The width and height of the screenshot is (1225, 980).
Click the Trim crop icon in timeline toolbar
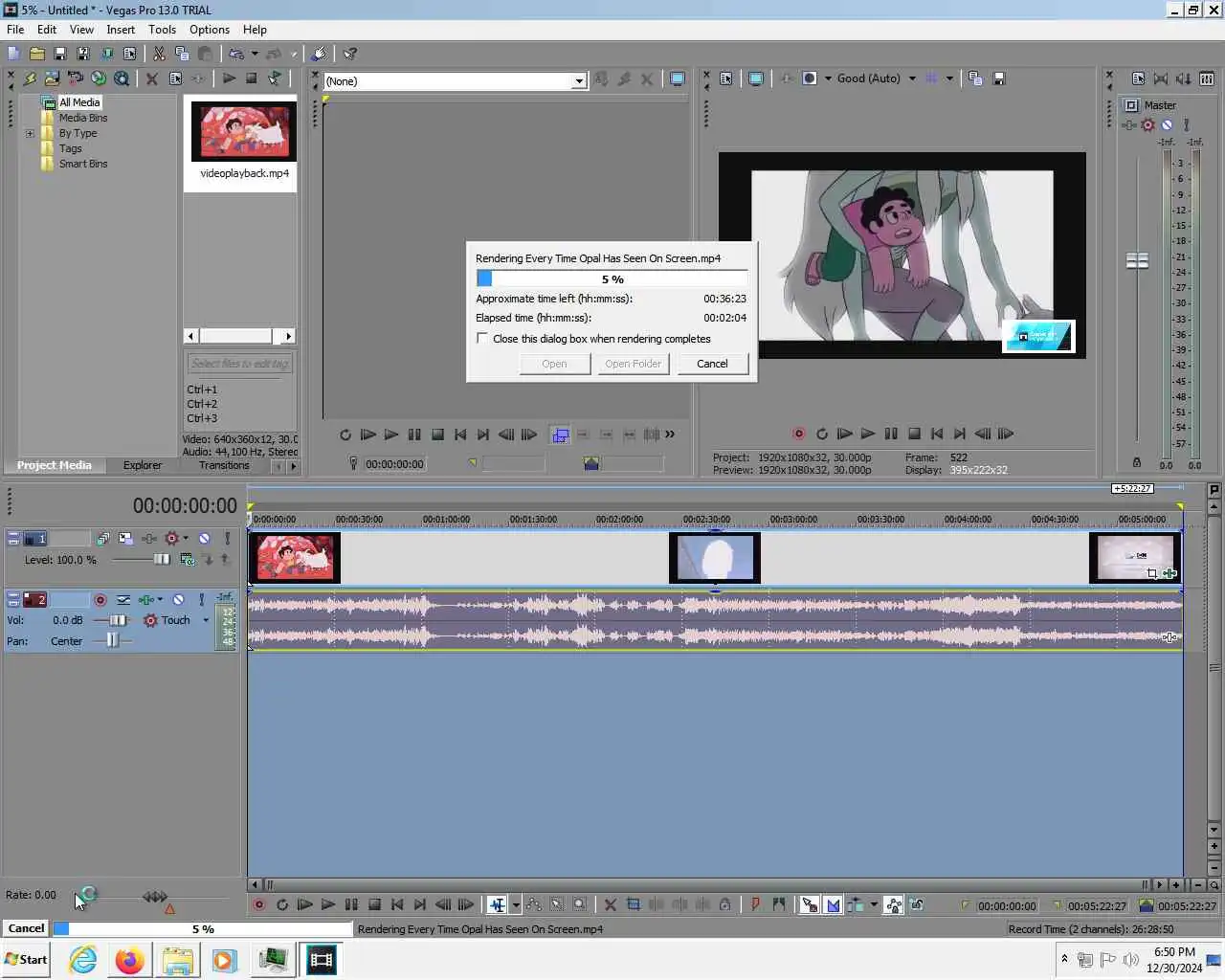tap(633, 904)
